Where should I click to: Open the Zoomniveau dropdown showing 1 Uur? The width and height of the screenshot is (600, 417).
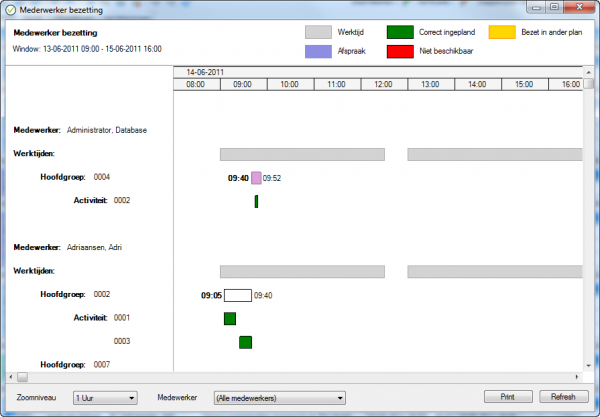[x=105, y=398]
